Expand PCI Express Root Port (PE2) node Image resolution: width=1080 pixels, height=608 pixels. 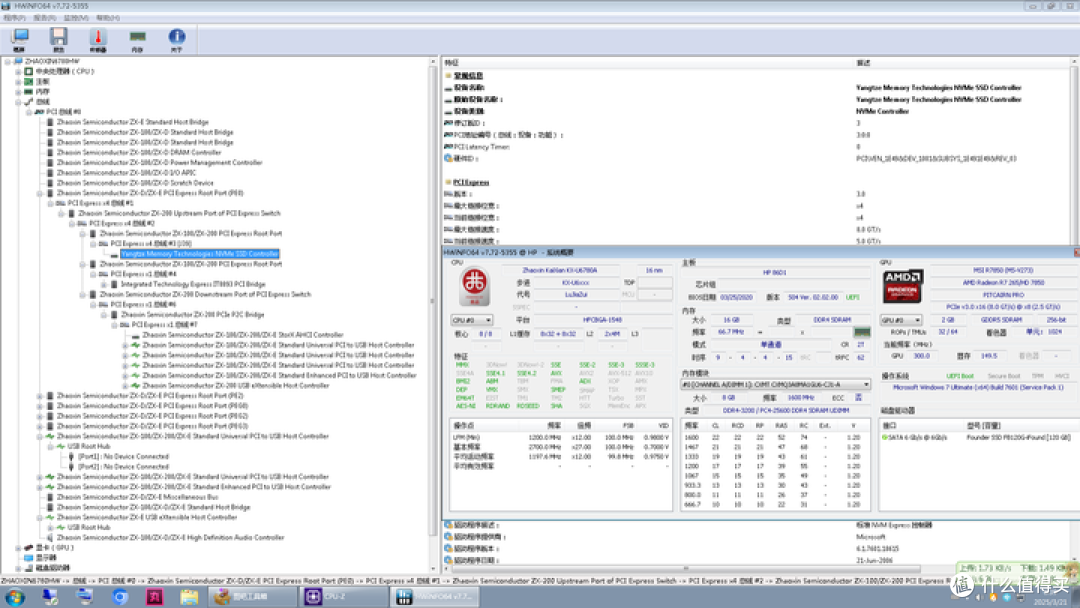tap(40, 396)
